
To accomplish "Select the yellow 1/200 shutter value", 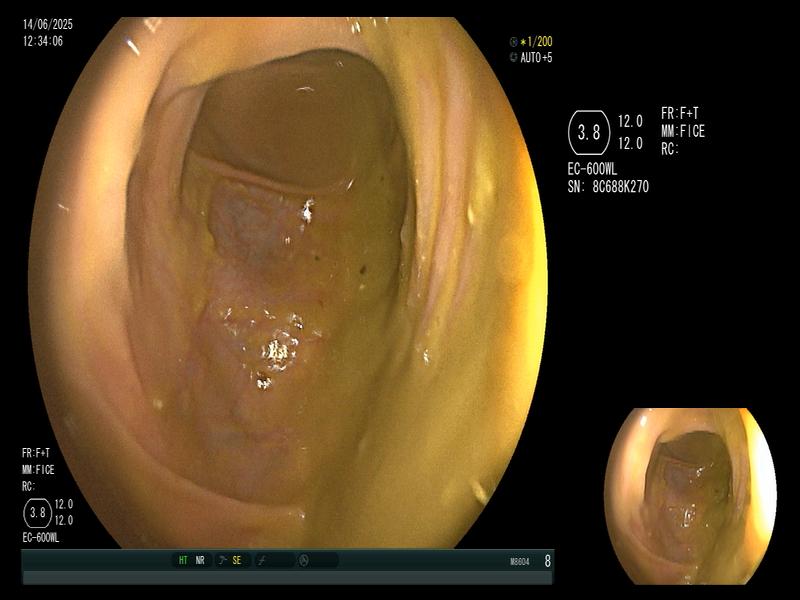I will [x=537, y=42].
